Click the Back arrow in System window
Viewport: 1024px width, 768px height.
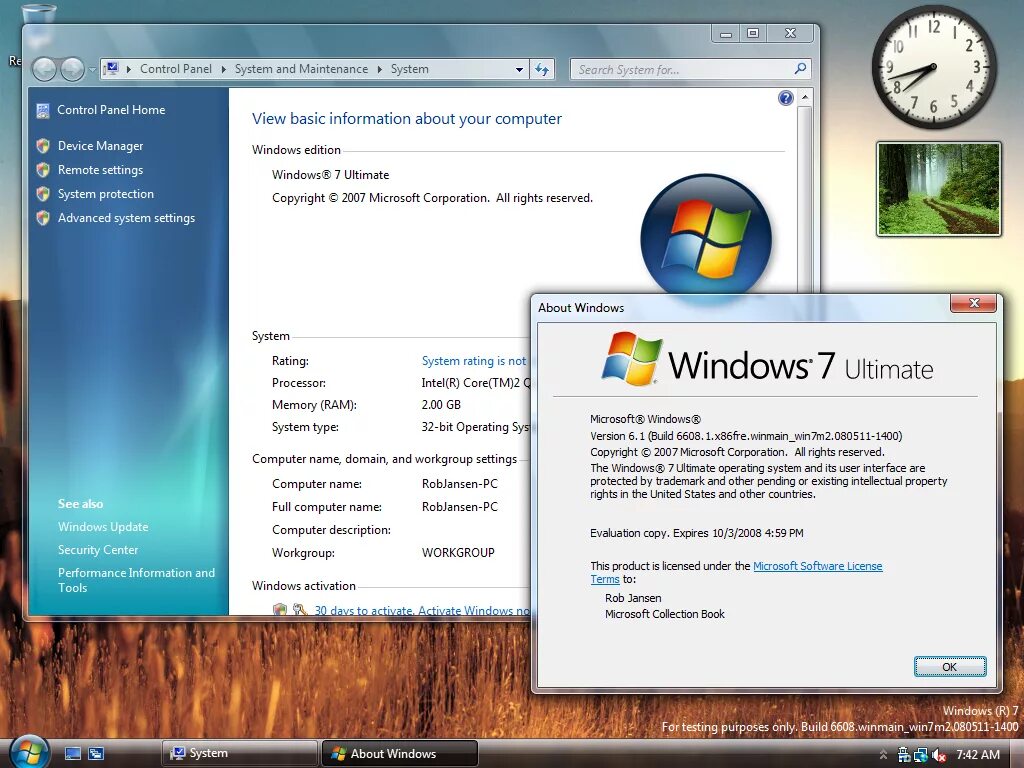click(x=44, y=69)
